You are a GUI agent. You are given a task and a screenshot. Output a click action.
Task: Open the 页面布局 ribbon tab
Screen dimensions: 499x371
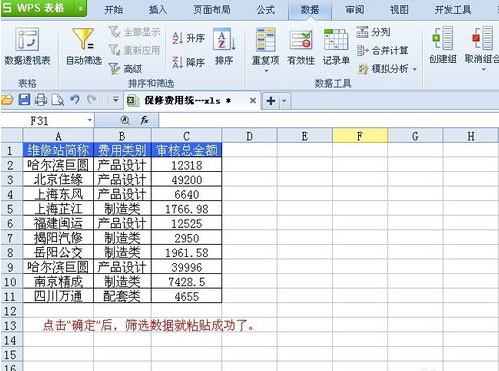point(212,10)
